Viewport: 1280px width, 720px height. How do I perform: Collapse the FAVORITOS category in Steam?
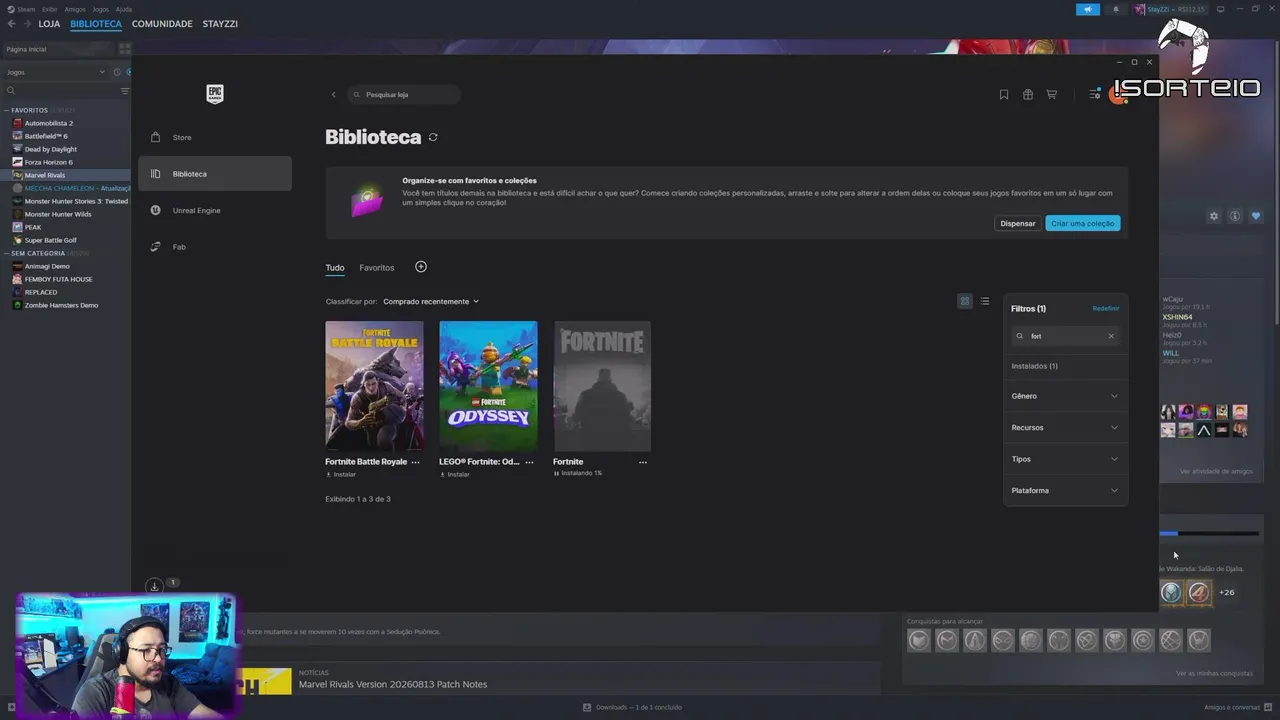click(8, 110)
